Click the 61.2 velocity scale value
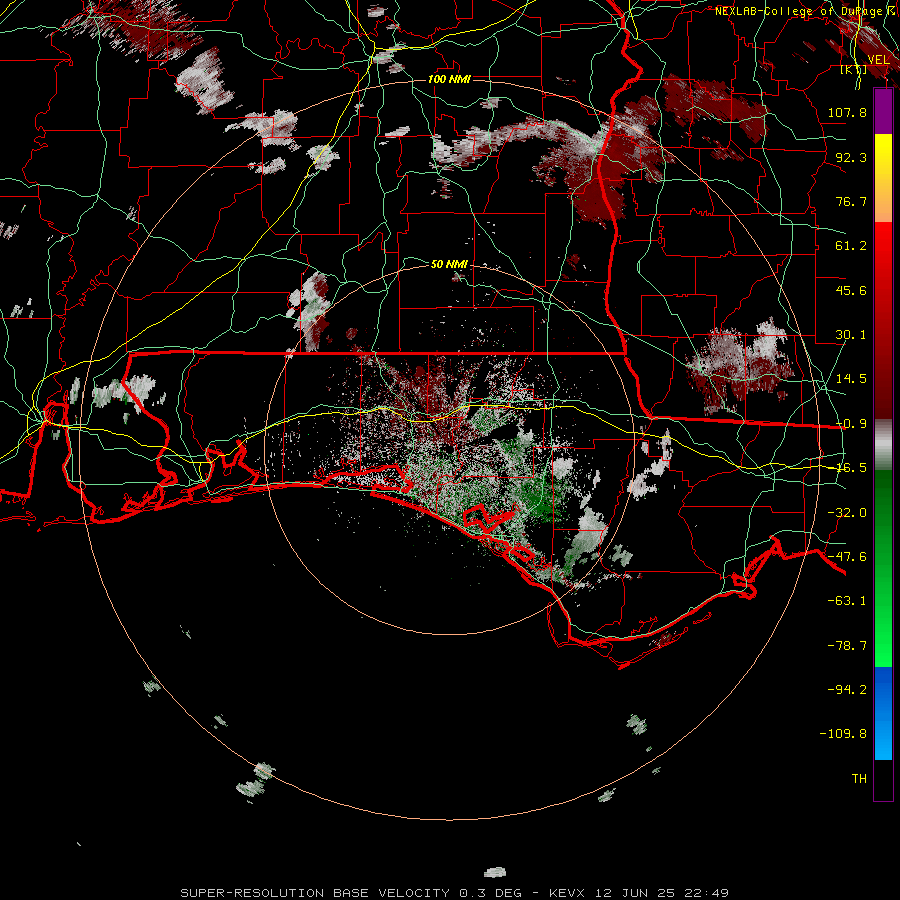The width and height of the screenshot is (900, 900). [x=851, y=246]
